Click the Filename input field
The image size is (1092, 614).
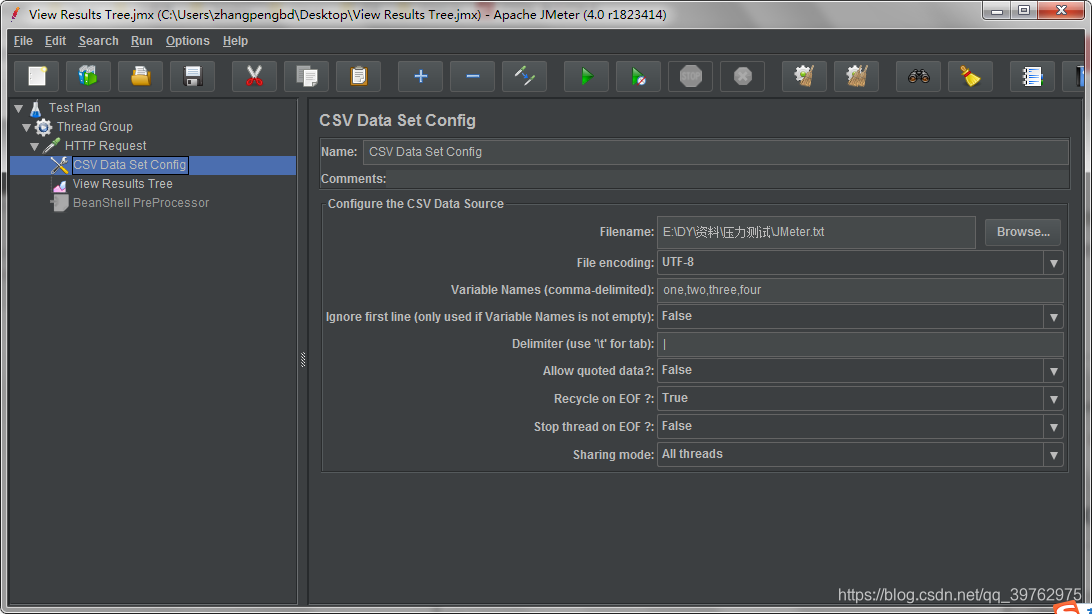[x=816, y=232]
